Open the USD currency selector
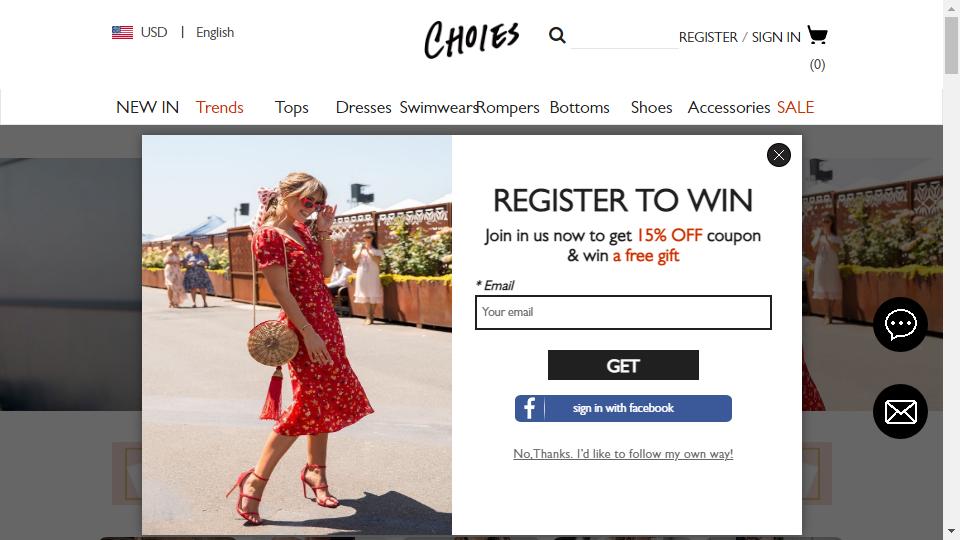This screenshot has height=540, width=960. pos(154,32)
